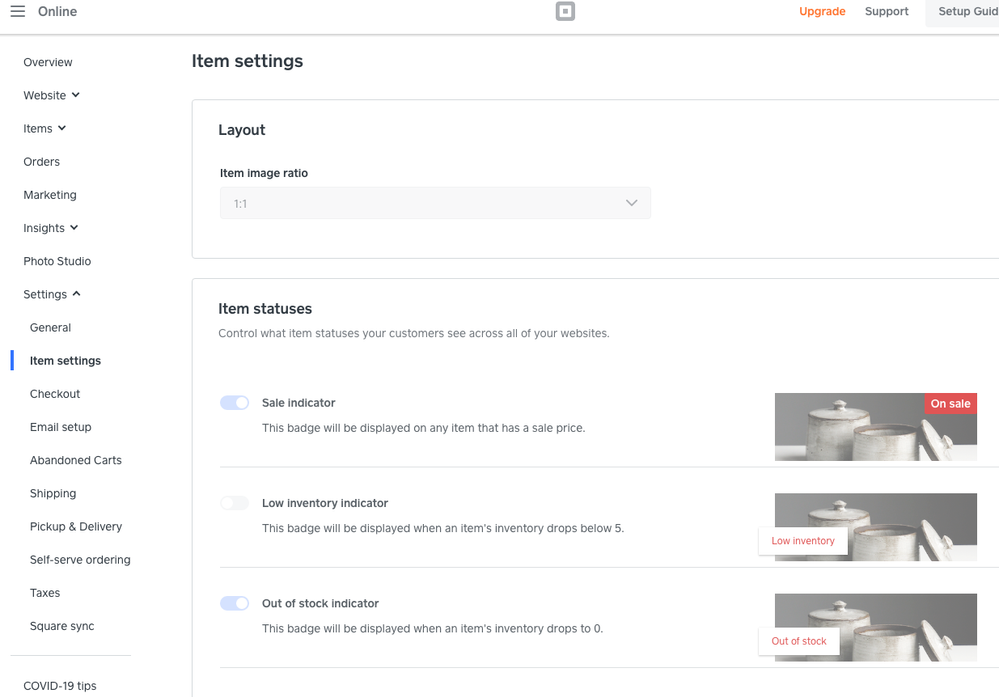Enable the Low inventory indicator toggle
Screen dimensions: 999x697
click(x=235, y=503)
